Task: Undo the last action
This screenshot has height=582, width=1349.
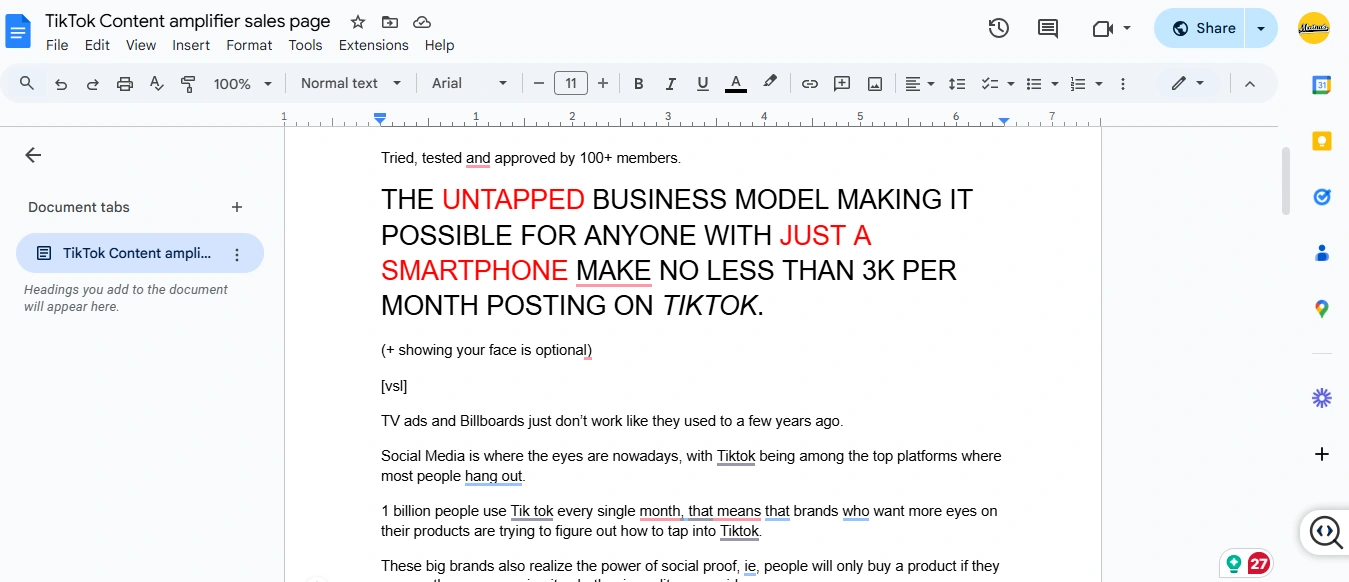Action: point(61,84)
